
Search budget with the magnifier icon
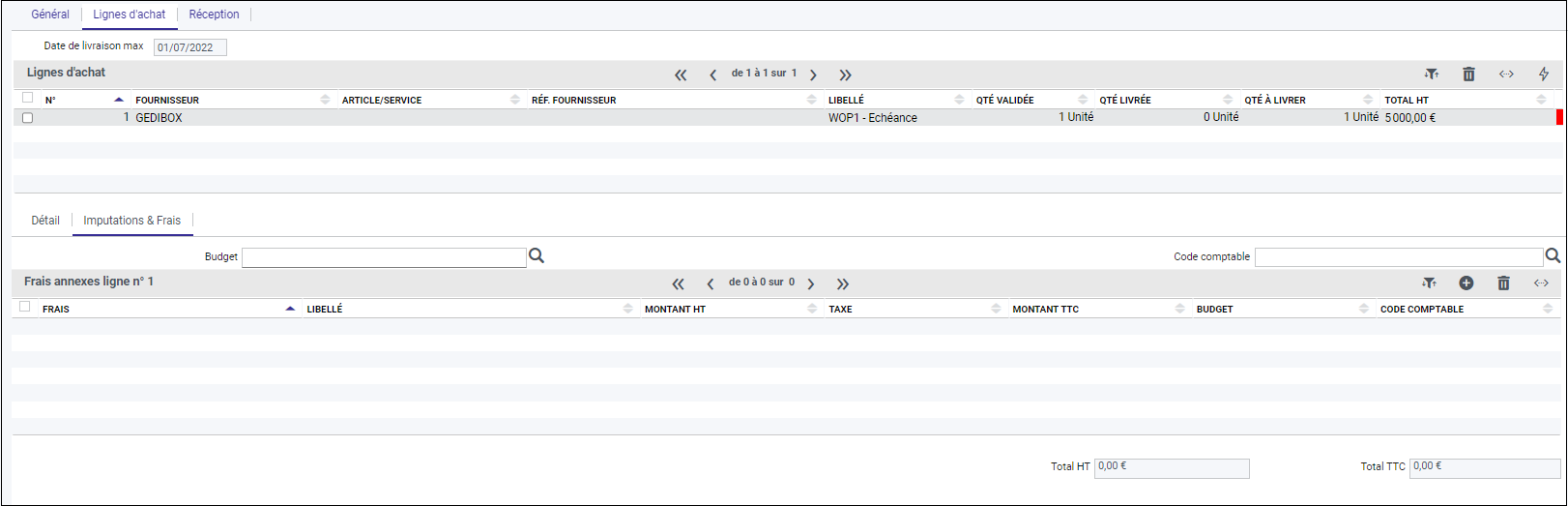coord(537,256)
